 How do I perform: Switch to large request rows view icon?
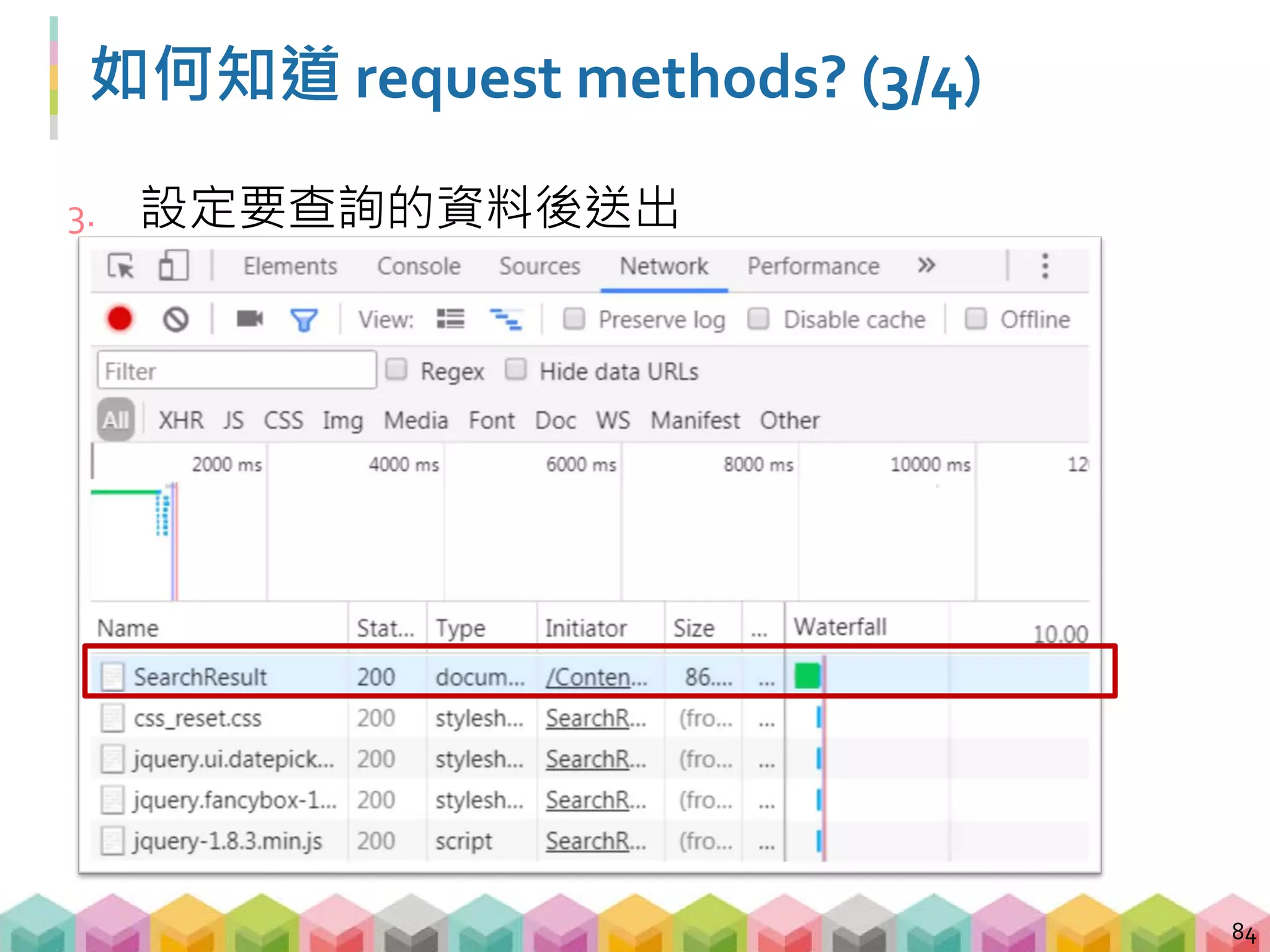(x=450, y=319)
